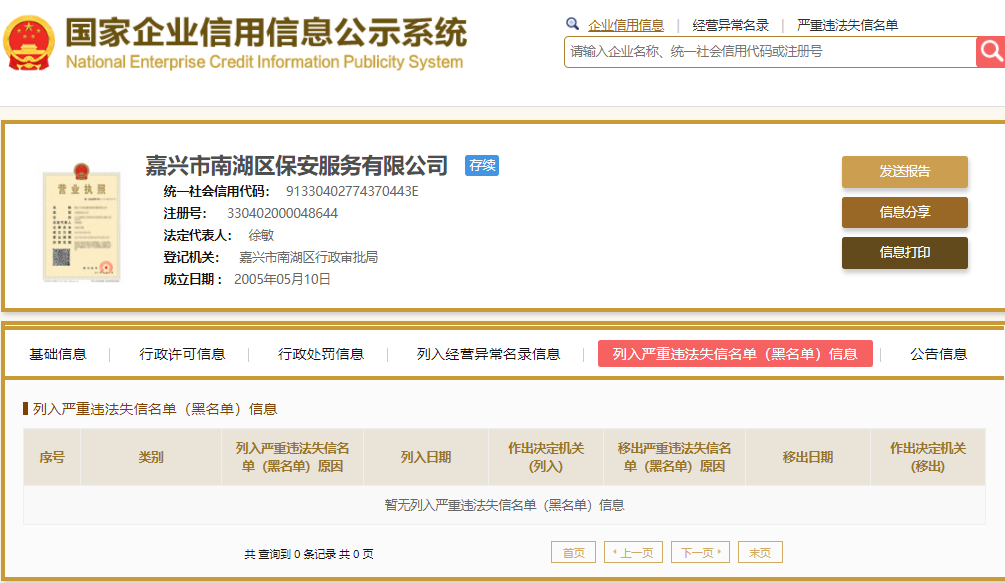The height and width of the screenshot is (583, 1005).
Task: Switch to the 公告信息 tab
Action: pos(938,354)
